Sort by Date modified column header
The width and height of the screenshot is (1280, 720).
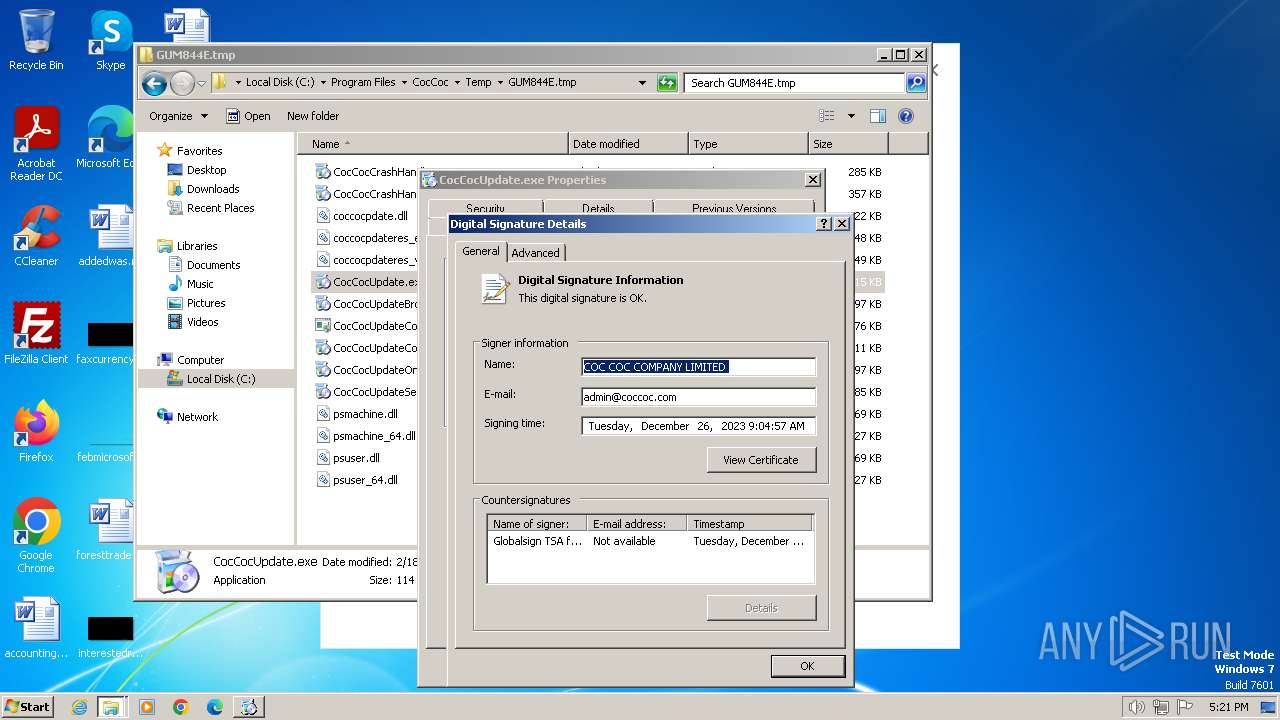(x=628, y=144)
